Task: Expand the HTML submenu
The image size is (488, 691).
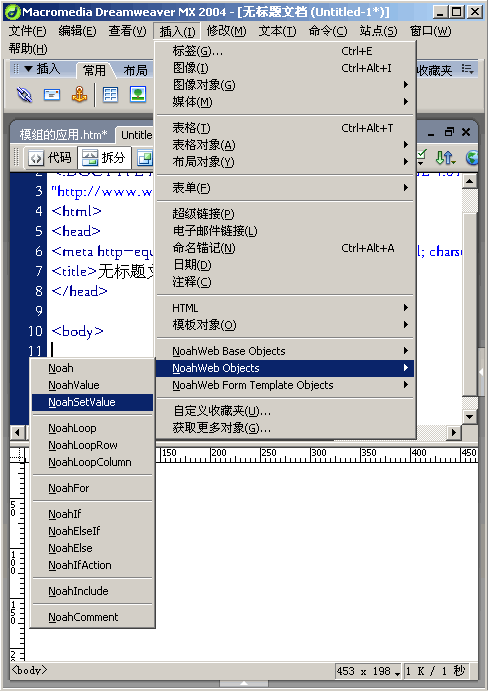Action: [285, 308]
